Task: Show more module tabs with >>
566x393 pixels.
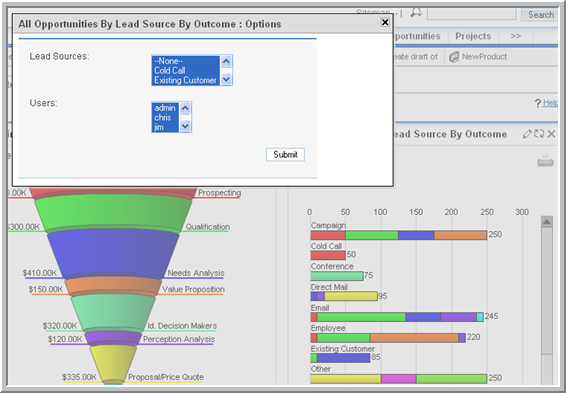Action: click(515, 36)
